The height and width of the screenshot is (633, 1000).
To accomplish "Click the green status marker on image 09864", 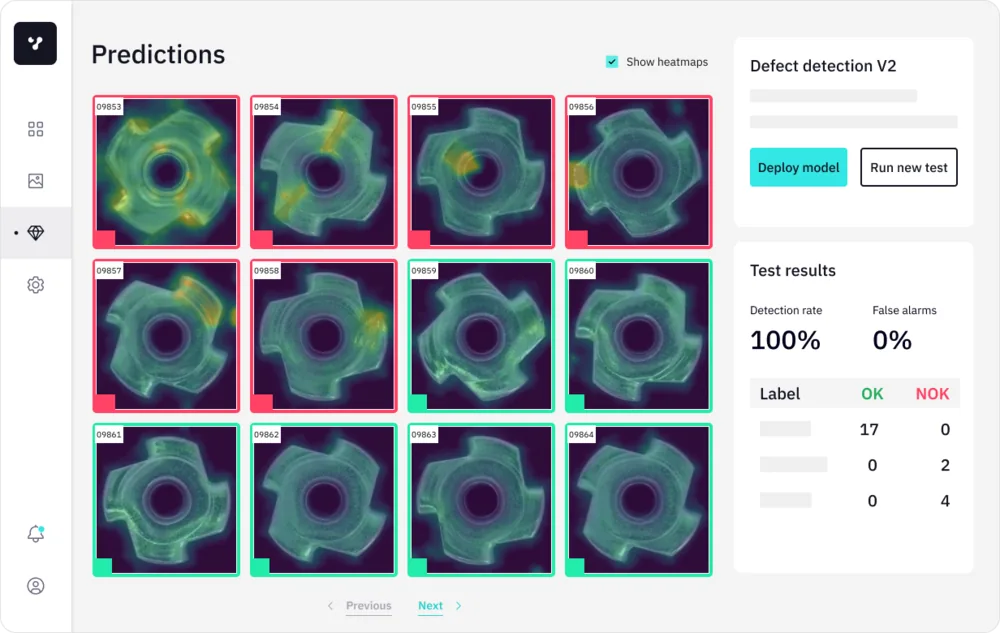I will click(x=575, y=567).
